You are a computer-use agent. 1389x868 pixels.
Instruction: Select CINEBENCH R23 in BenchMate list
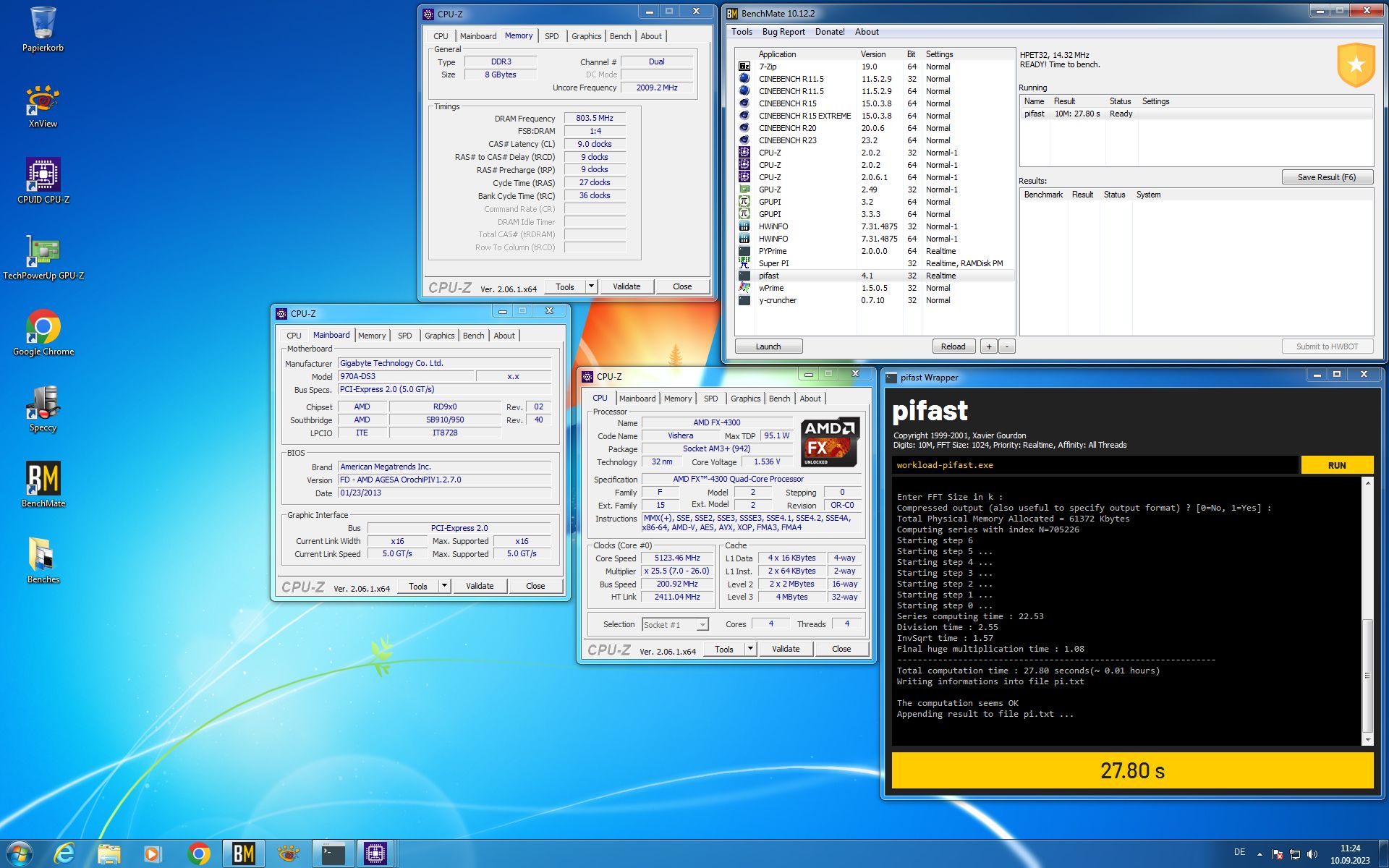point(875,140)
